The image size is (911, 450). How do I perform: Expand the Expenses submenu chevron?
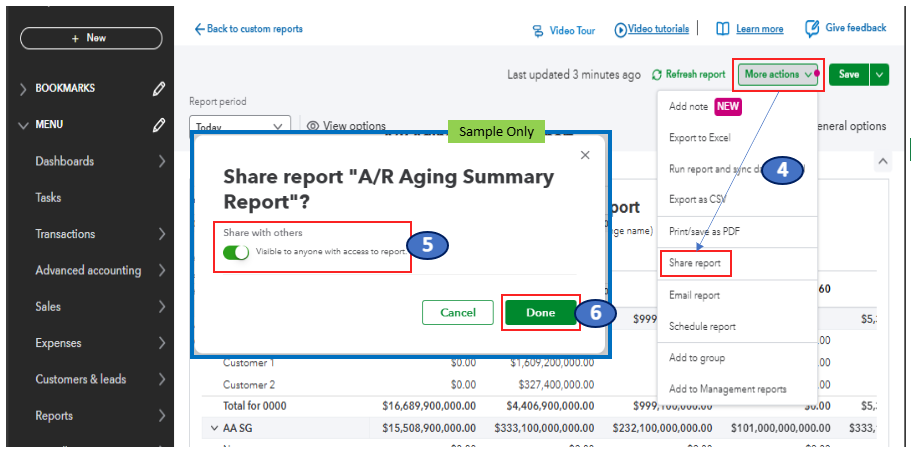[x=162, y=343]
